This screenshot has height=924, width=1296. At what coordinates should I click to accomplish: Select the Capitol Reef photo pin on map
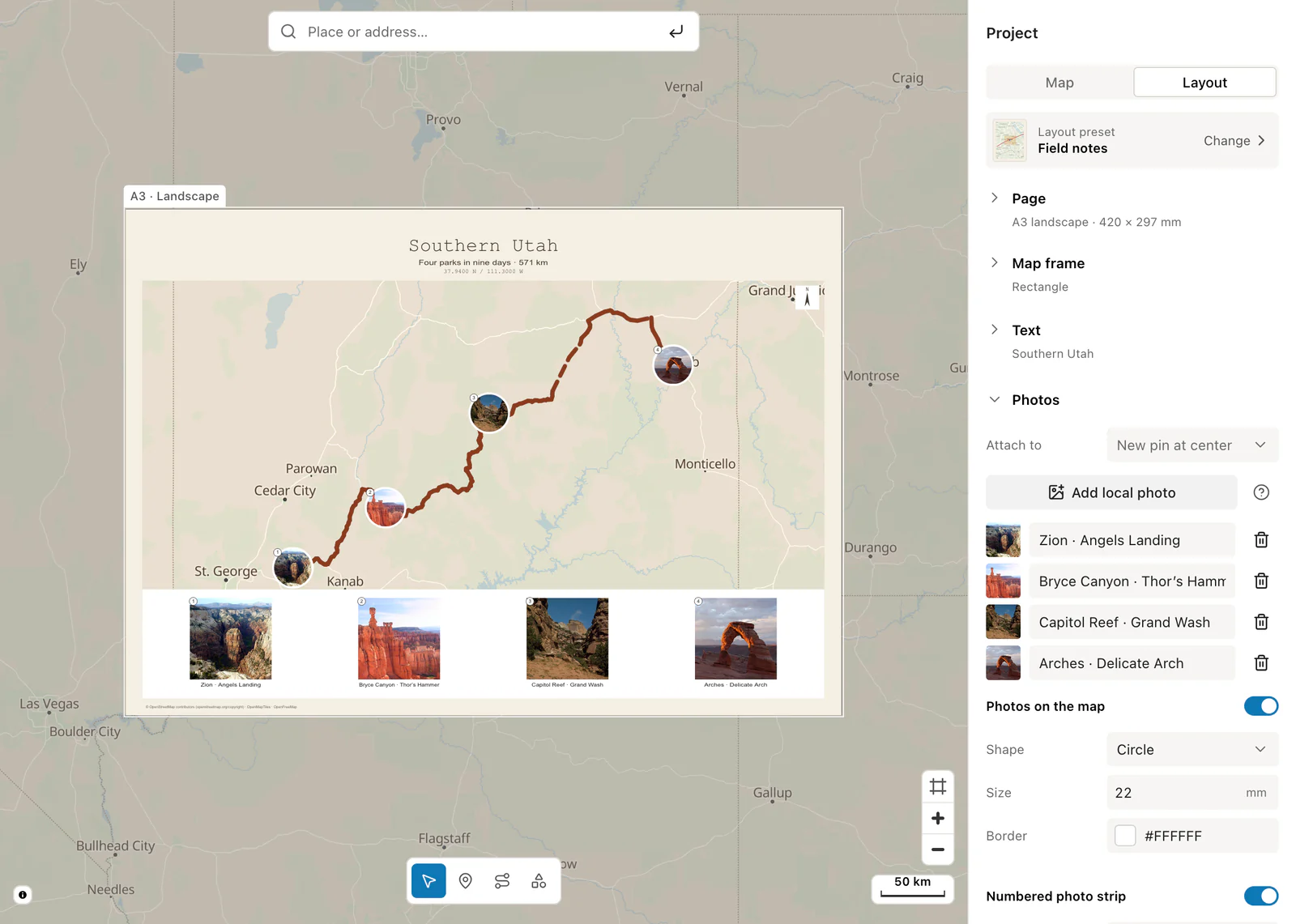click(489, 413)
